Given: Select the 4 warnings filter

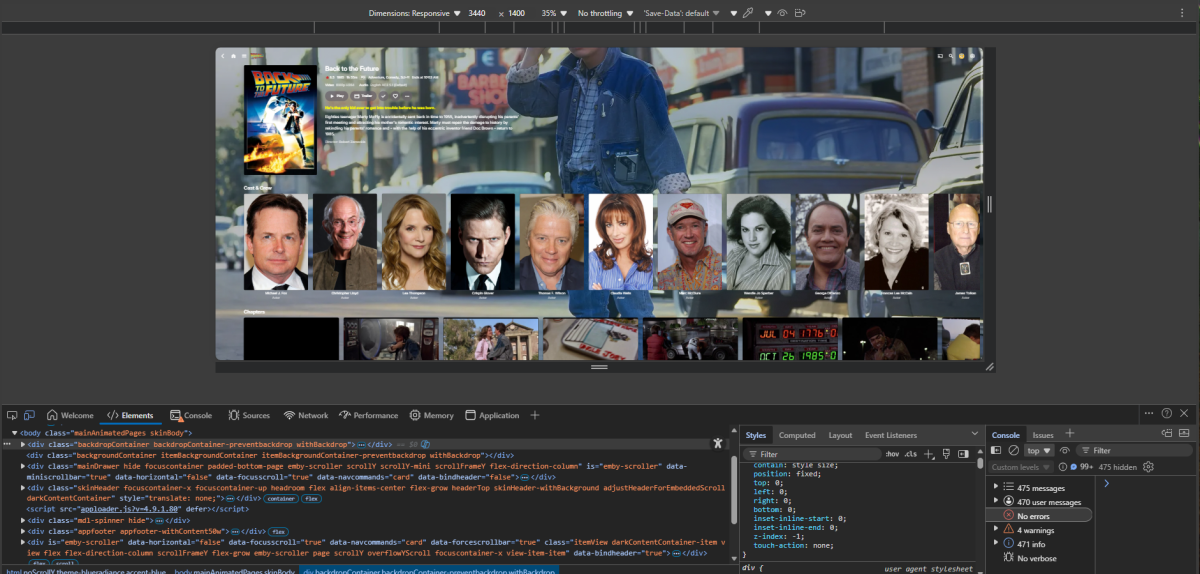Looking at the screenshot, I should (x=1038, y=530).
